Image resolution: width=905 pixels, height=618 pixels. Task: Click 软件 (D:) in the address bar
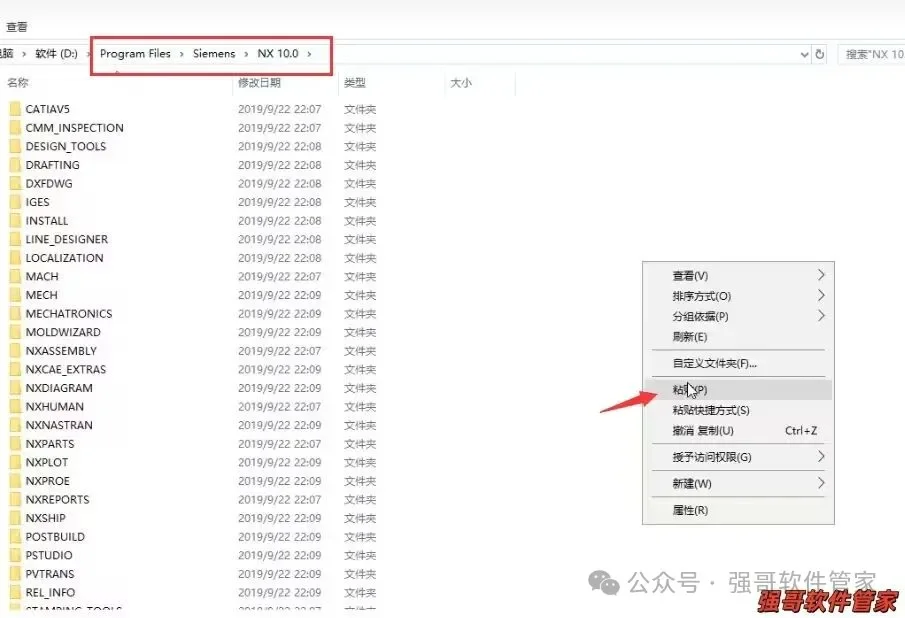pyautogui.click(x=56, y=54)
